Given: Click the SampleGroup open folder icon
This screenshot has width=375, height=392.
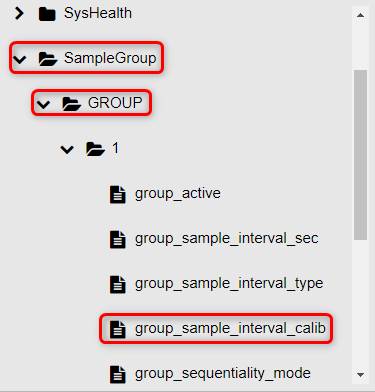Looking at the screenshot, I should pos(48,59).
